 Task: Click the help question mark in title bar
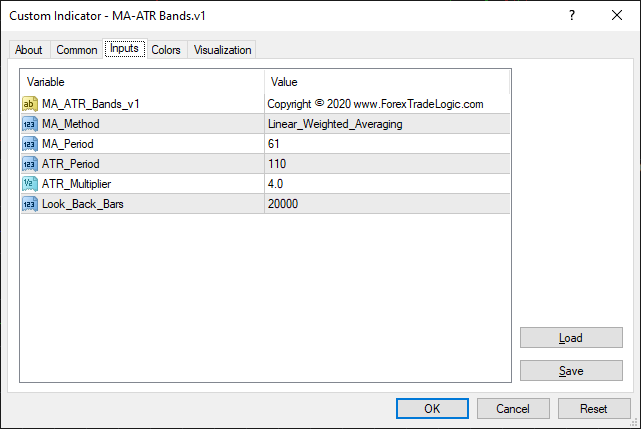(x=572, y=15)
